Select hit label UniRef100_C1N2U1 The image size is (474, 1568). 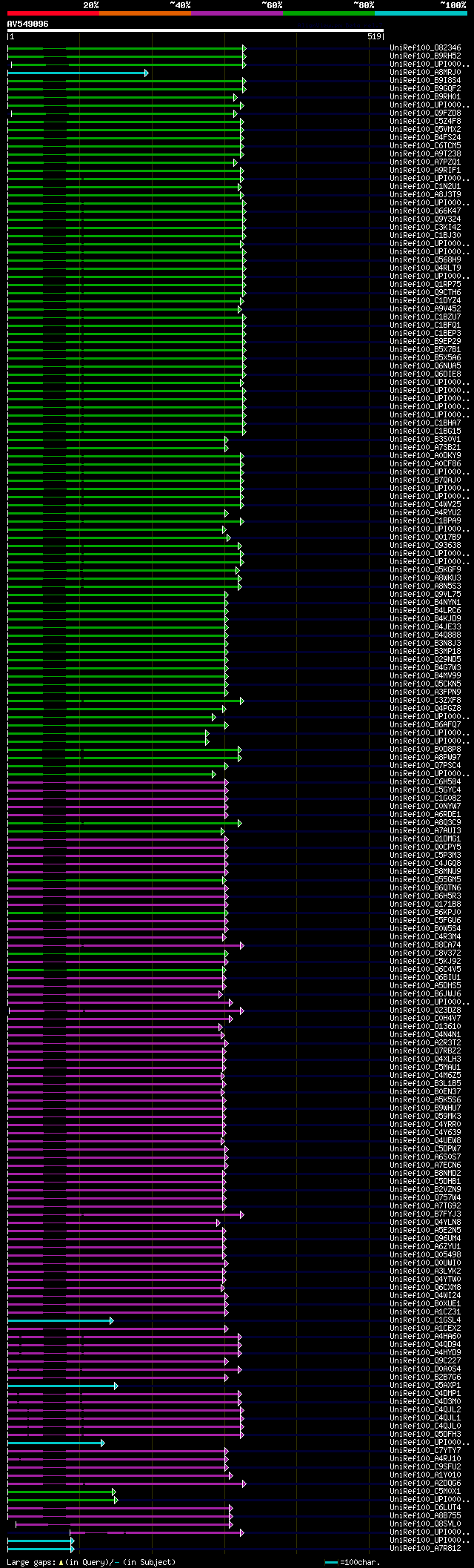pos(425,187)
